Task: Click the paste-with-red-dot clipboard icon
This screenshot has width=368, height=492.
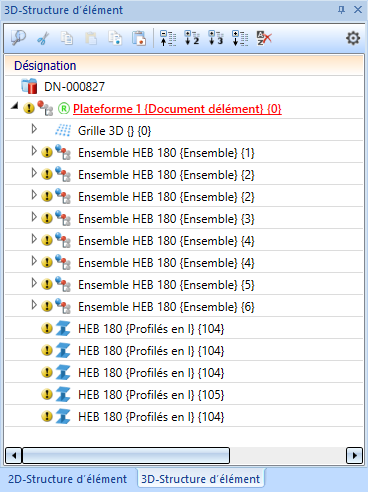Action: [x=139, y=38]
